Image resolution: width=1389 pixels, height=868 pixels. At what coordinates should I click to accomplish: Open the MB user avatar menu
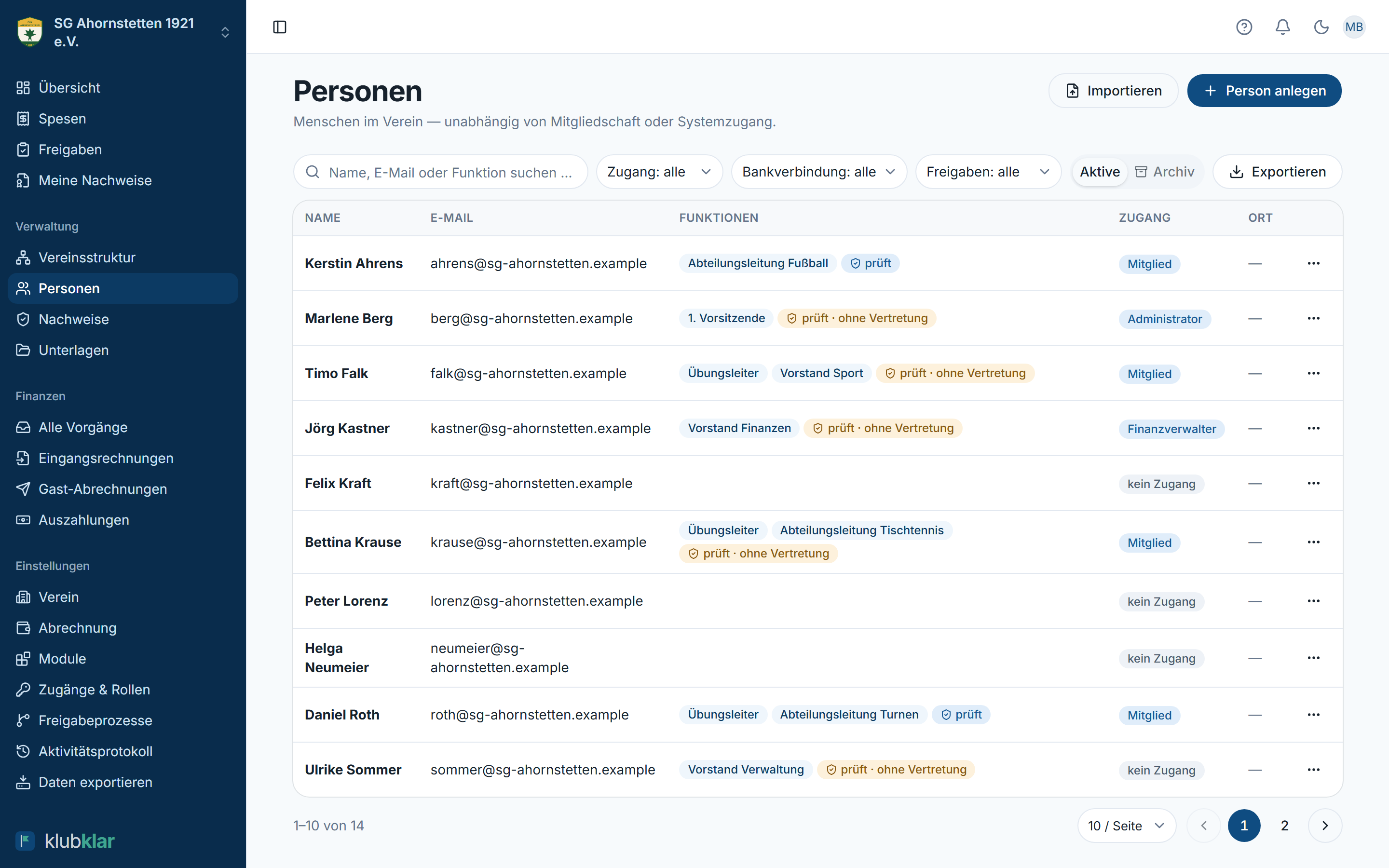(1354, 27)
